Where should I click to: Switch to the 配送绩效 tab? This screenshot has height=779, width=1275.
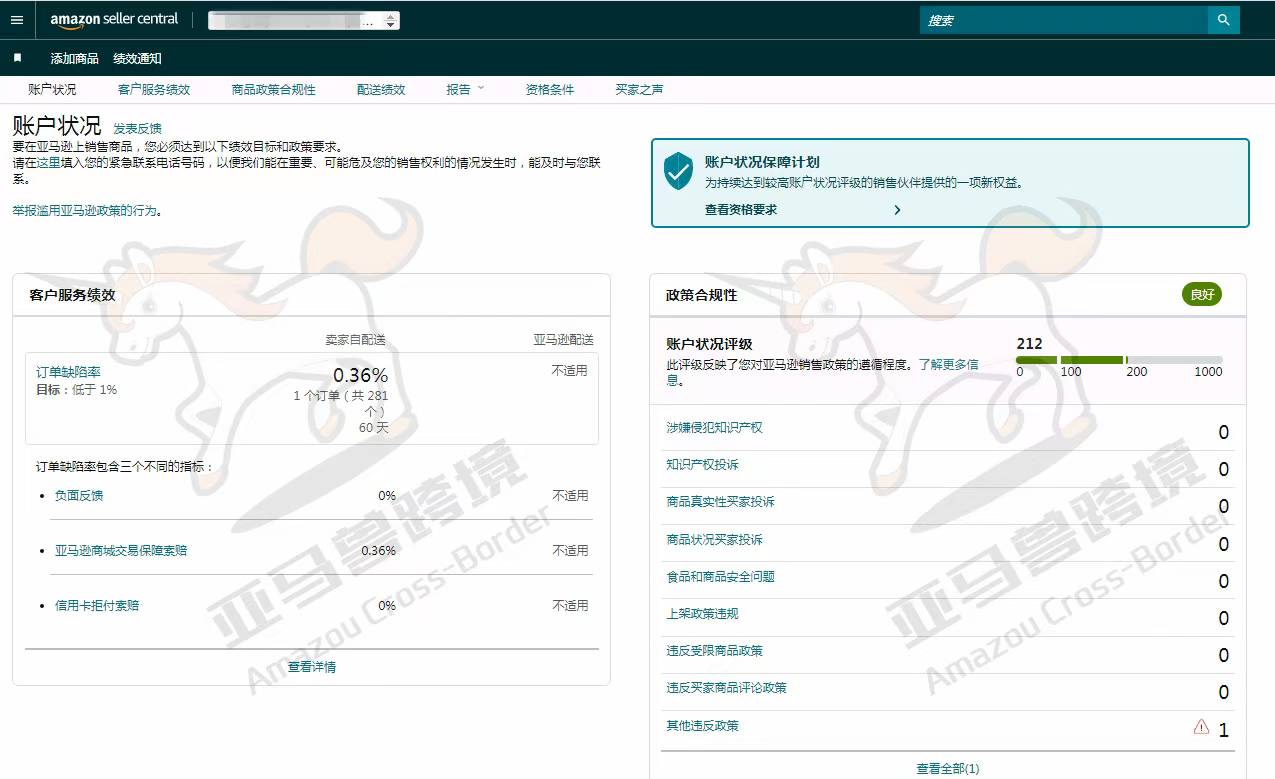tap(381, 89)
